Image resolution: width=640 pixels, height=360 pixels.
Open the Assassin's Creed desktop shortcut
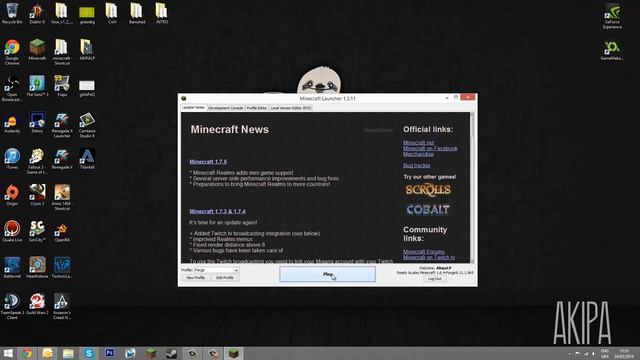pos(62,306)
